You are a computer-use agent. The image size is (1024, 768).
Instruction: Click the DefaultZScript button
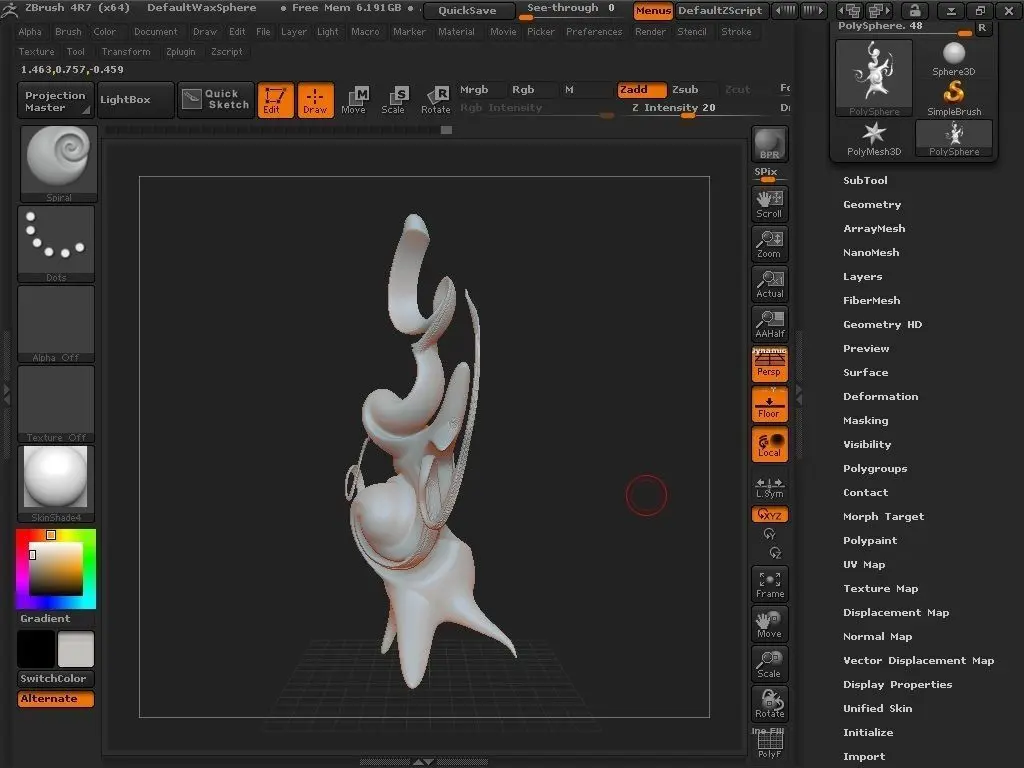pyautogui.click(x=720, y=10)
